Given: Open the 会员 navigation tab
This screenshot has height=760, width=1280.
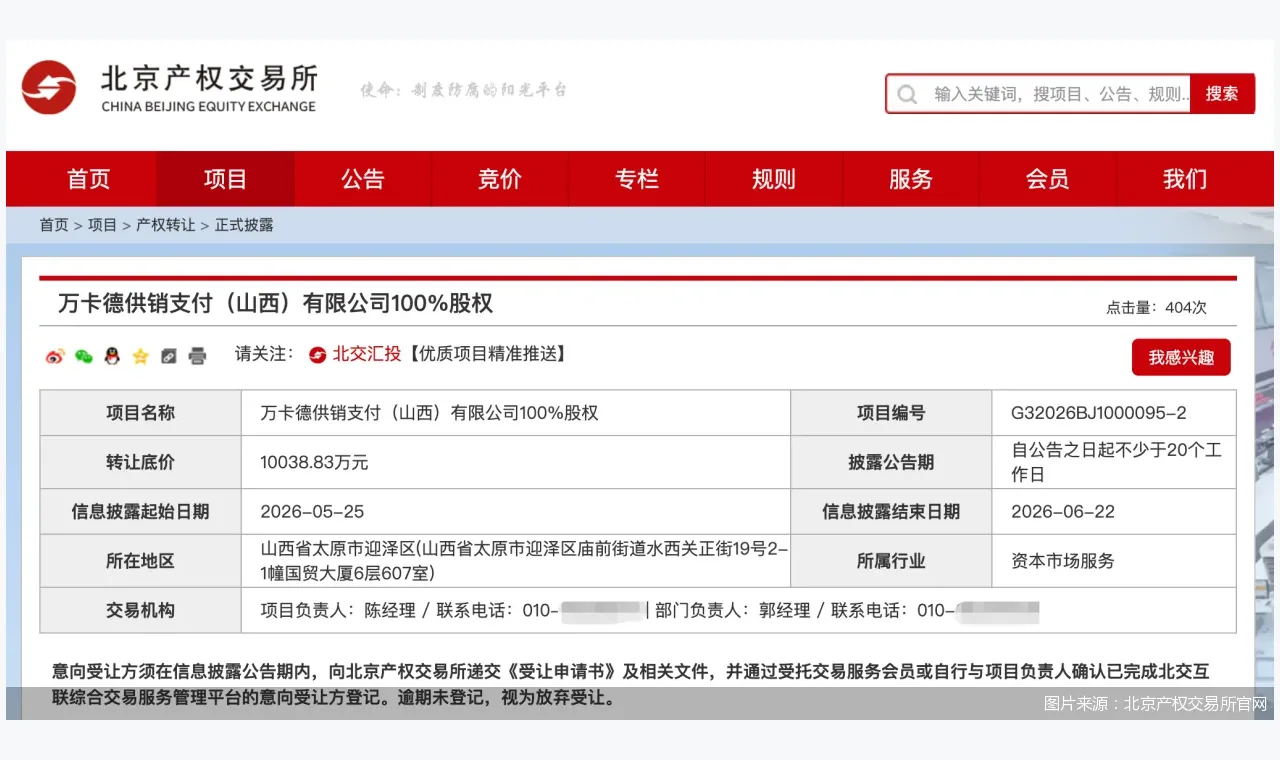Looking at the screenshot, I should click(1047, 179).
